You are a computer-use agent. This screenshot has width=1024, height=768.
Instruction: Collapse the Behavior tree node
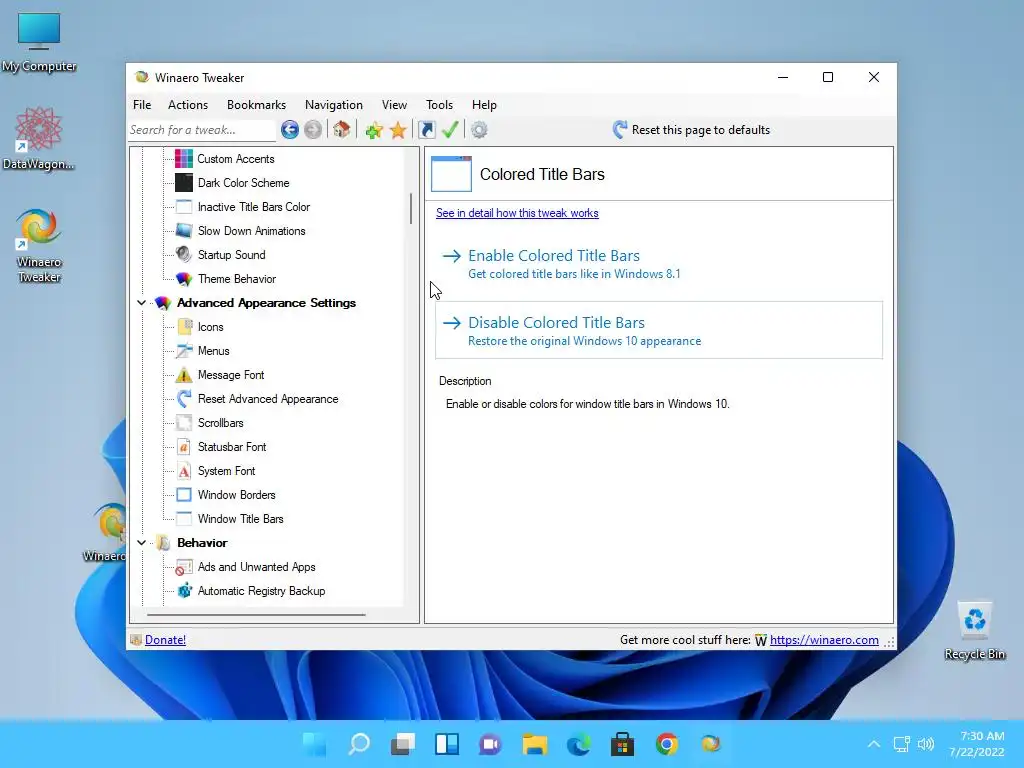(141, 542)
